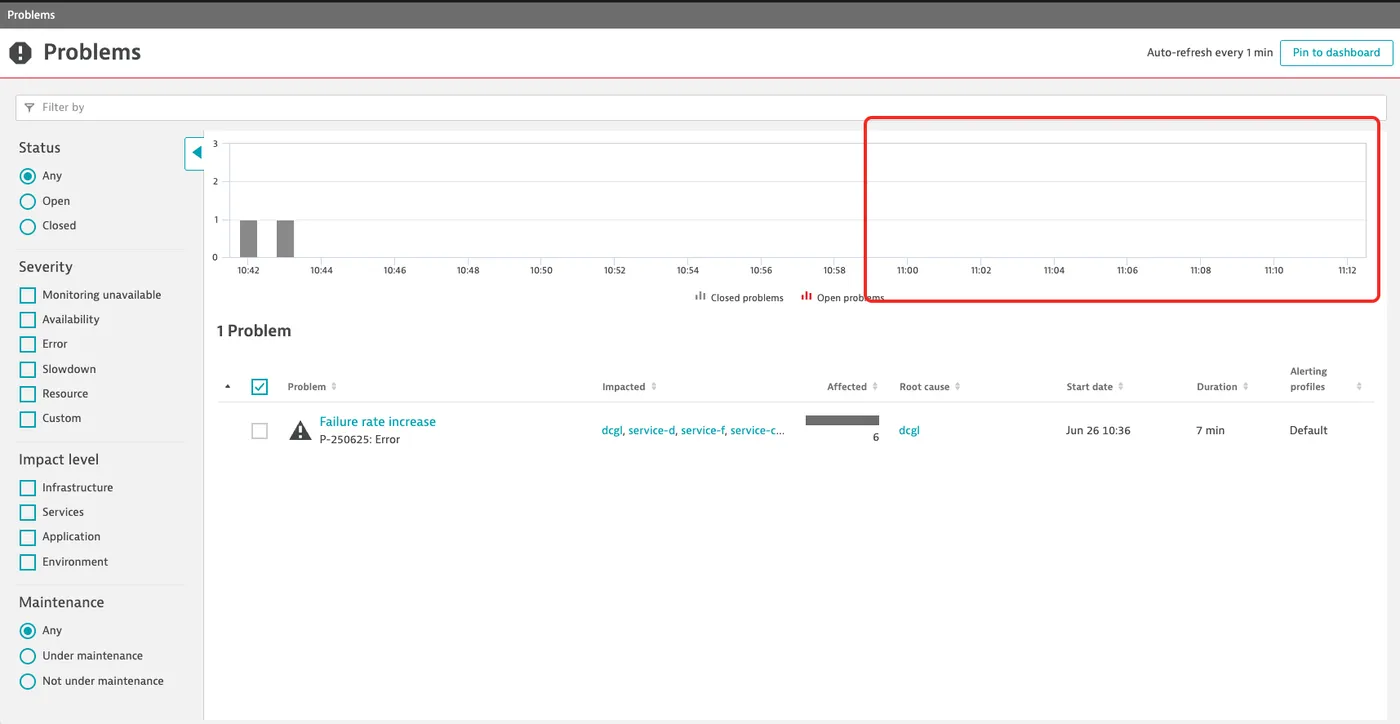Sort by the Affected column
Screen dimensions: 1400x724
pyautogui.click(x=875, y=387)
